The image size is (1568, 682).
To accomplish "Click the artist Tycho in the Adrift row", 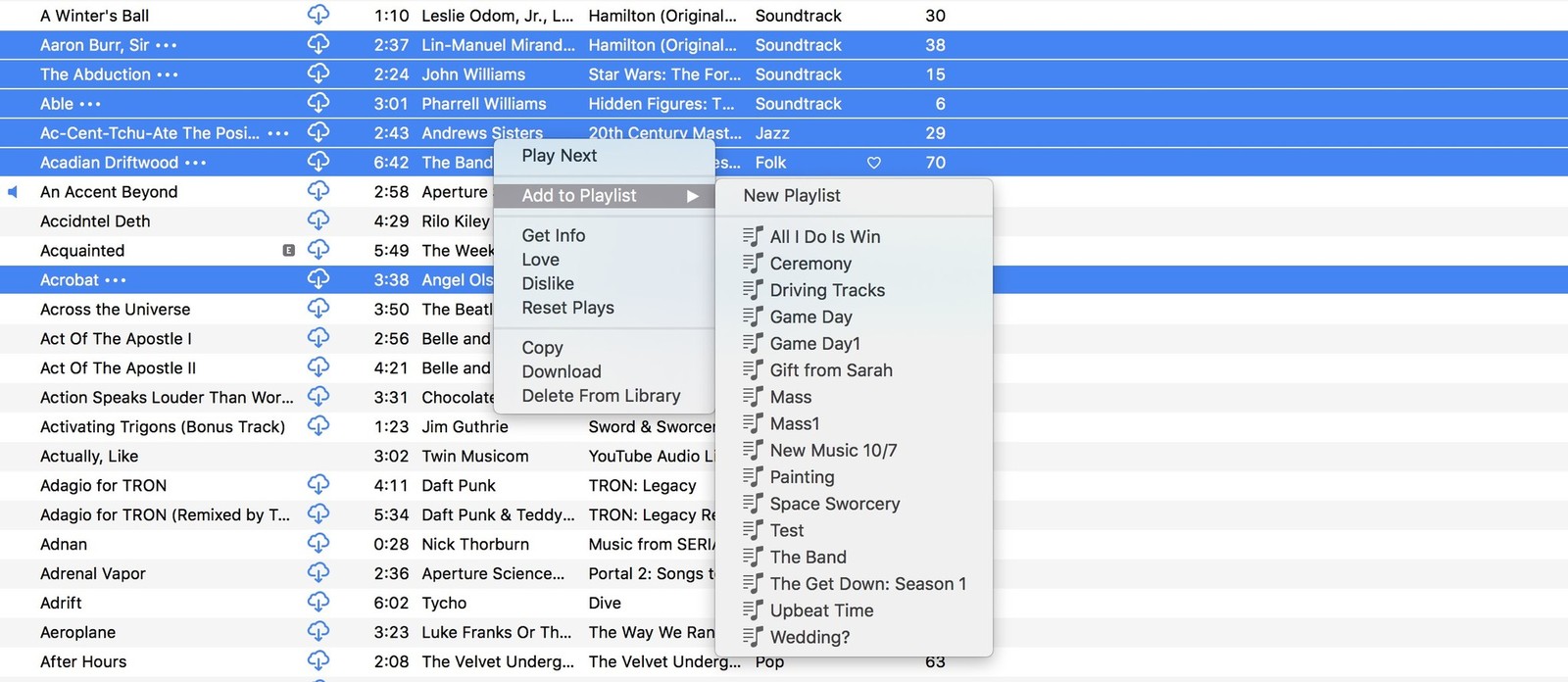I will pos(444,604).
